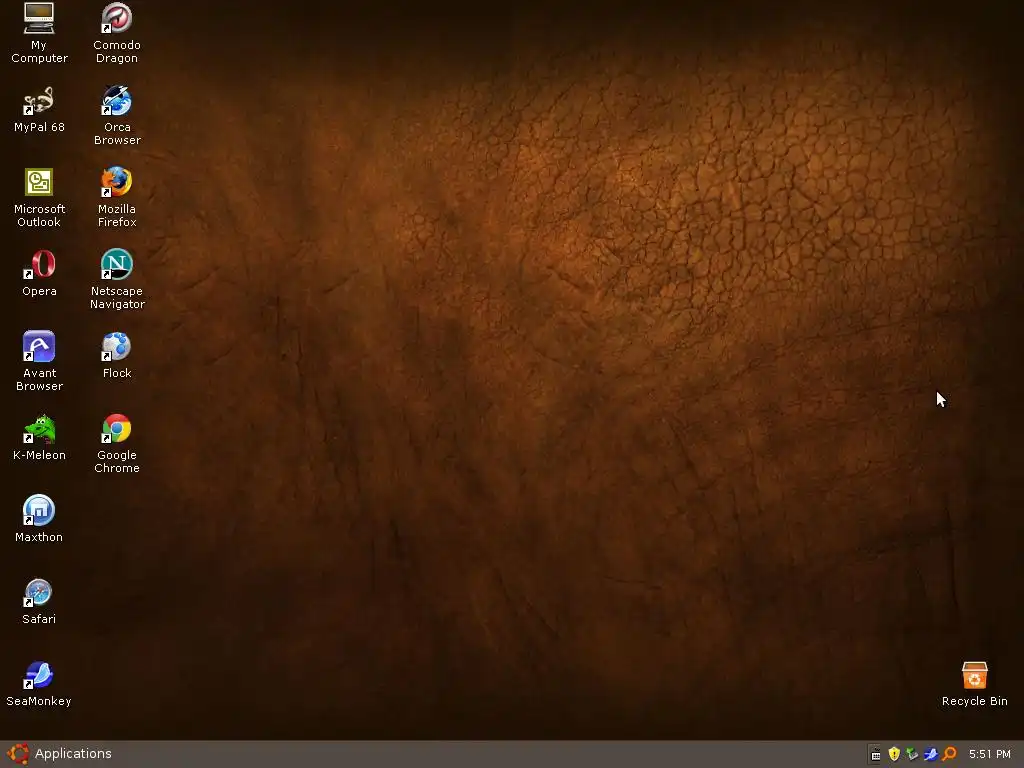Click the orange magnifier tray icon
The image size is (1024, 768).
950,754
